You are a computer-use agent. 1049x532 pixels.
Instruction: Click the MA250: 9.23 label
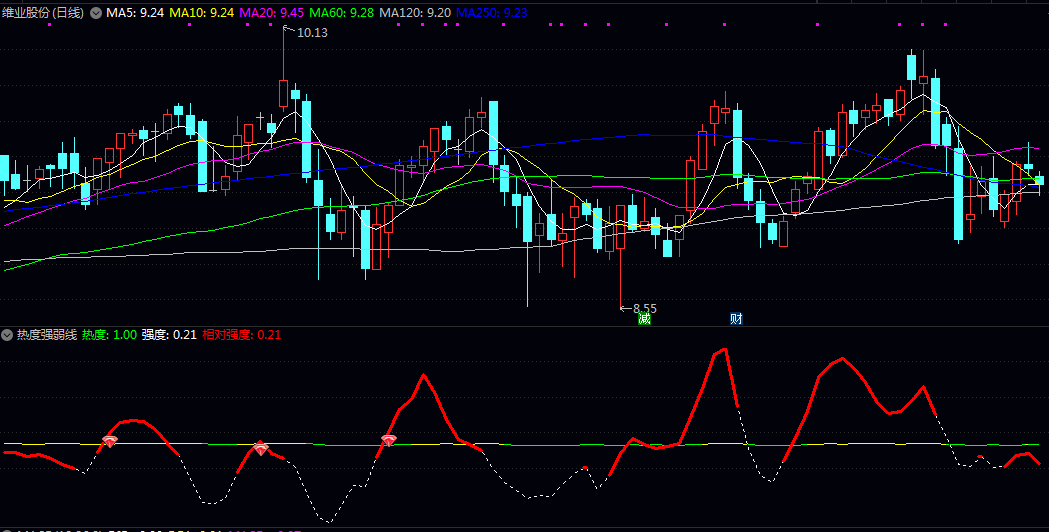pyautogui.click(x=492, y=13)
